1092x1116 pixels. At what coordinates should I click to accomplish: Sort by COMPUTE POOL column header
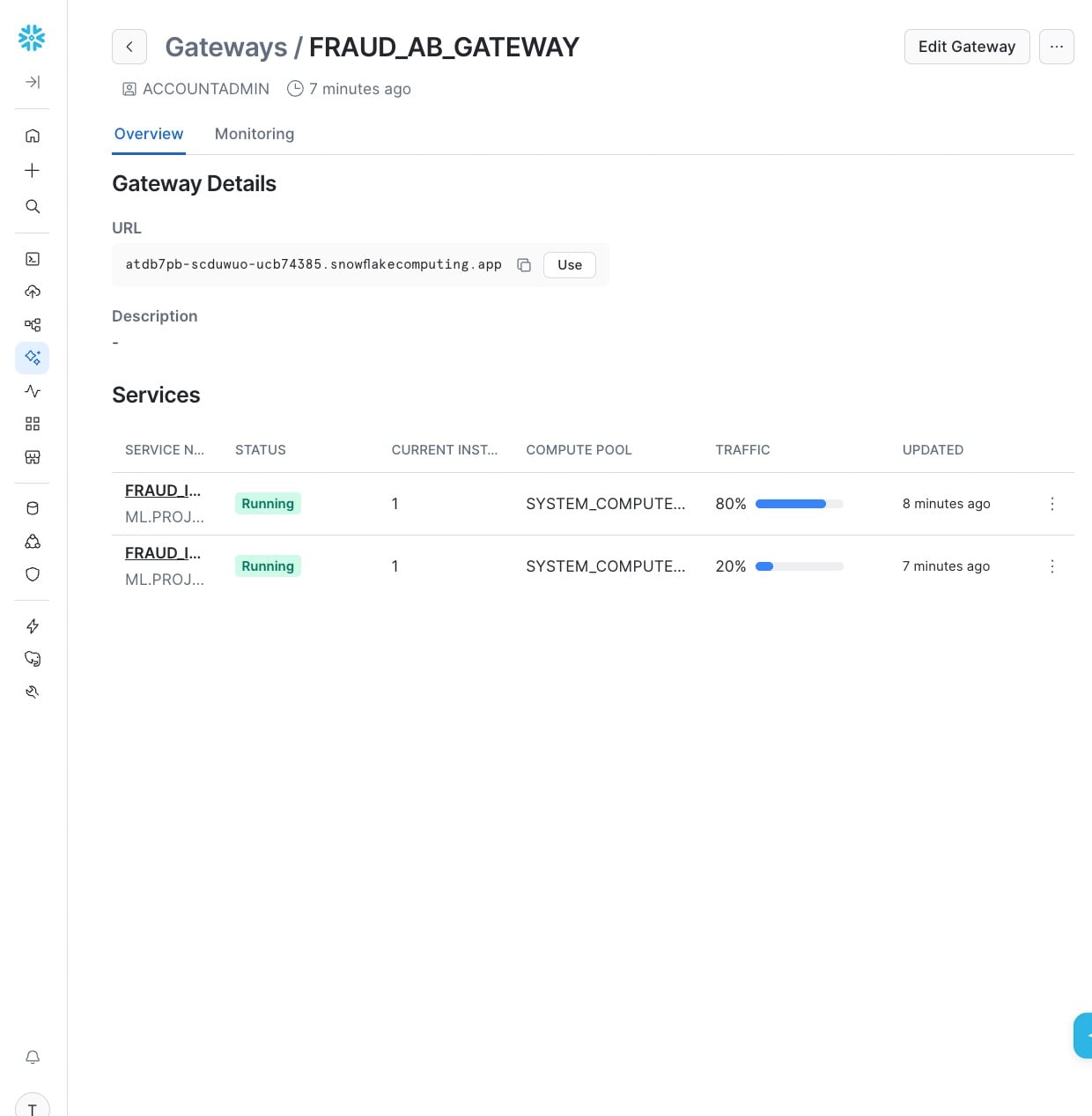pos(579,450)
